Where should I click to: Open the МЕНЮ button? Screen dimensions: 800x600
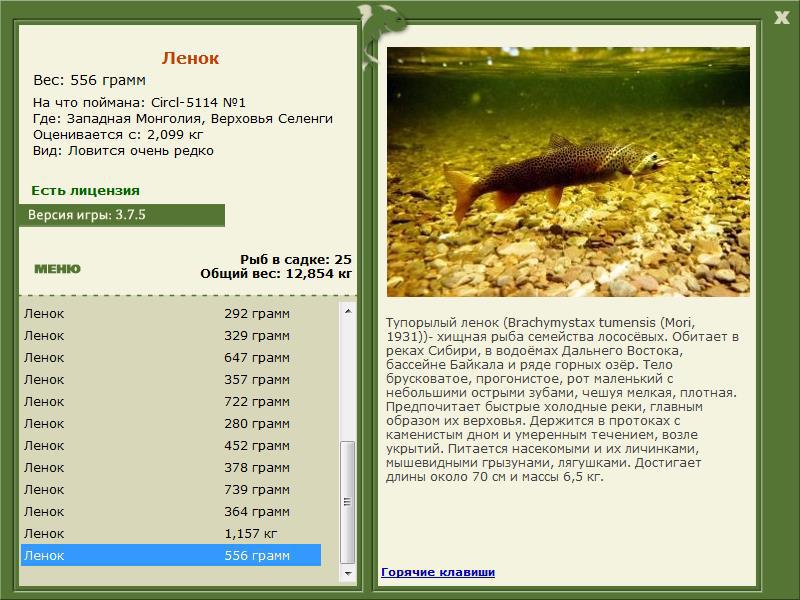57,269
